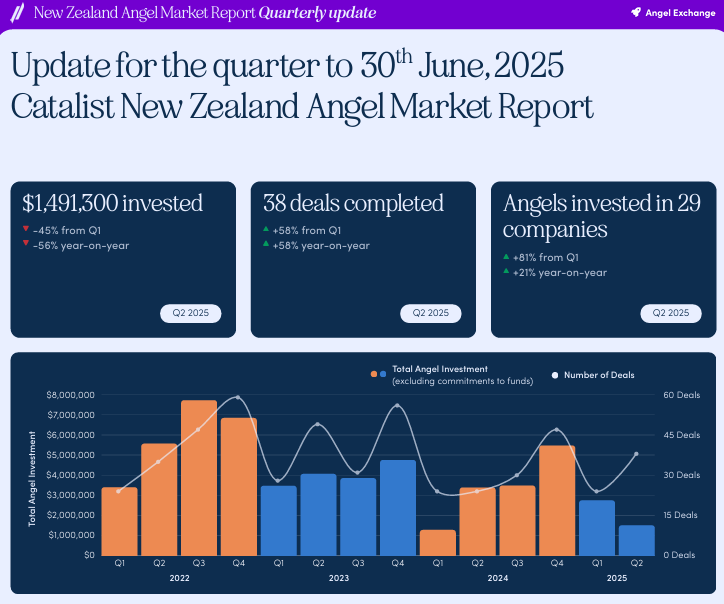Image resolution: width=724 pixels, height=604 pixels.
Task: Click the Angel Exchange rocket icon
Action: pos(636,12)
